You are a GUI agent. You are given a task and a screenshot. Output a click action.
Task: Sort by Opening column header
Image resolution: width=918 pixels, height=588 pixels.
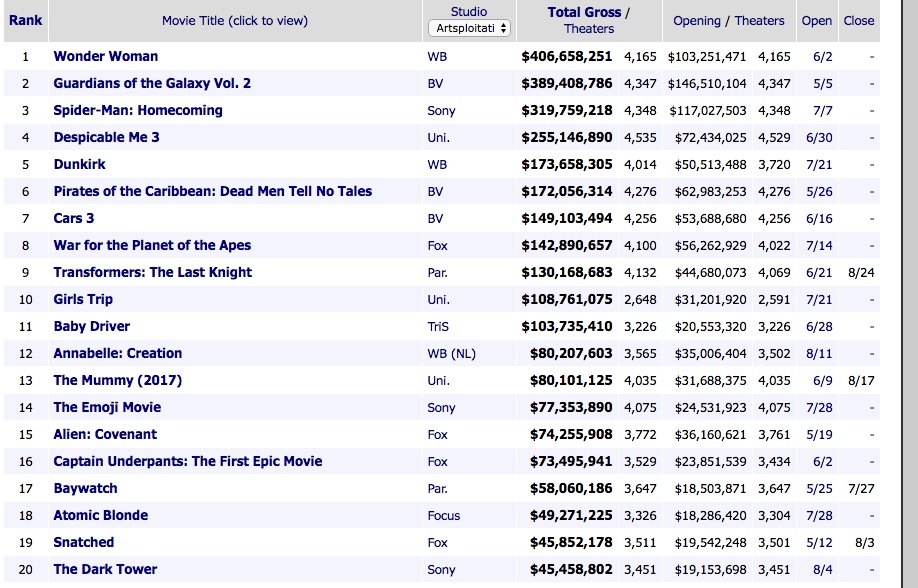(697, 20)
